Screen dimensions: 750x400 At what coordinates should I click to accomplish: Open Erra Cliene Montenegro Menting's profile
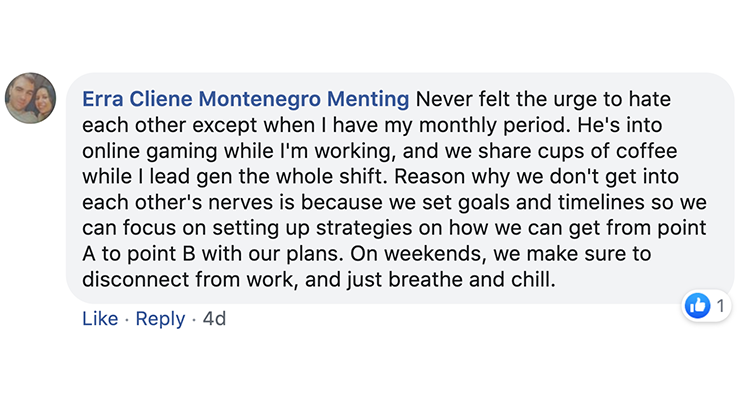coord(246,100)
